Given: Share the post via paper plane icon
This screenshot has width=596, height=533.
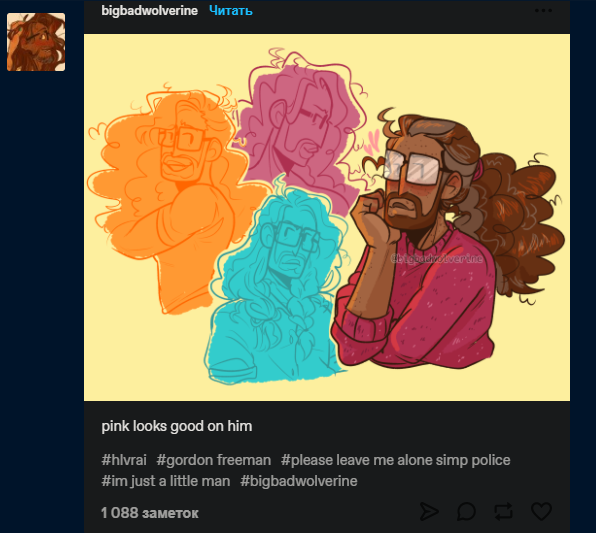Looking at the screenshot, I should pyautogui.click(x=429, y=511).
